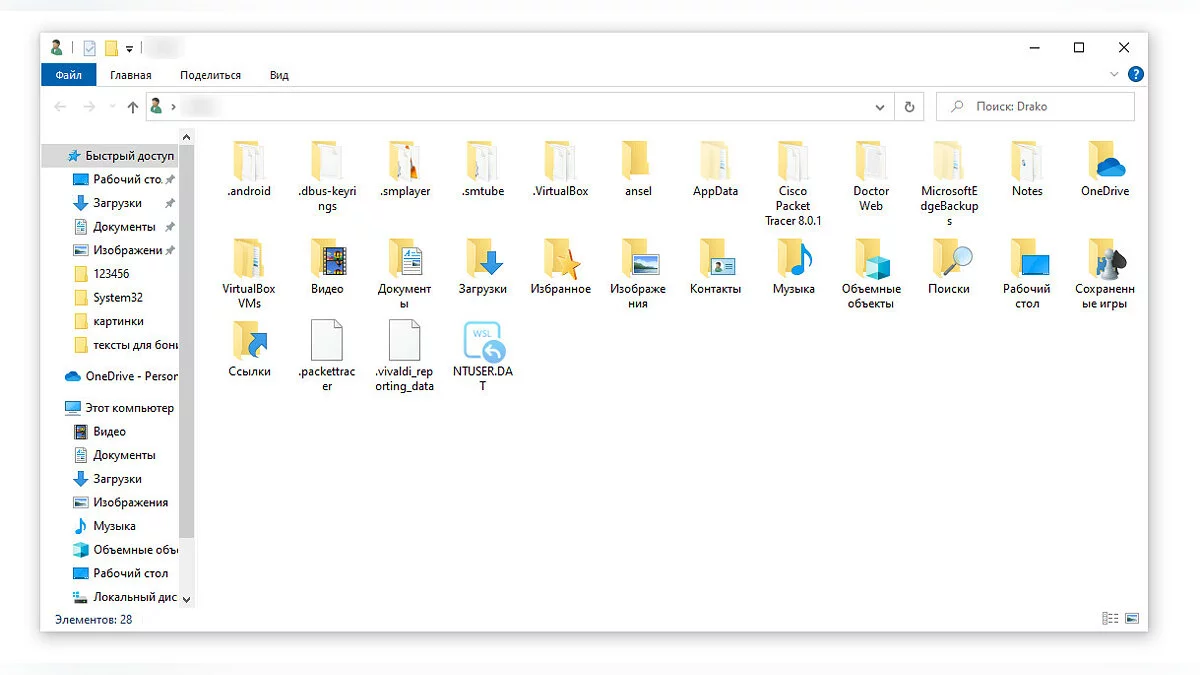The width and height of the screenshot is (1200, 675).
Task: Click the Refresh button beside address bar
Action: [x=909, y=107]
